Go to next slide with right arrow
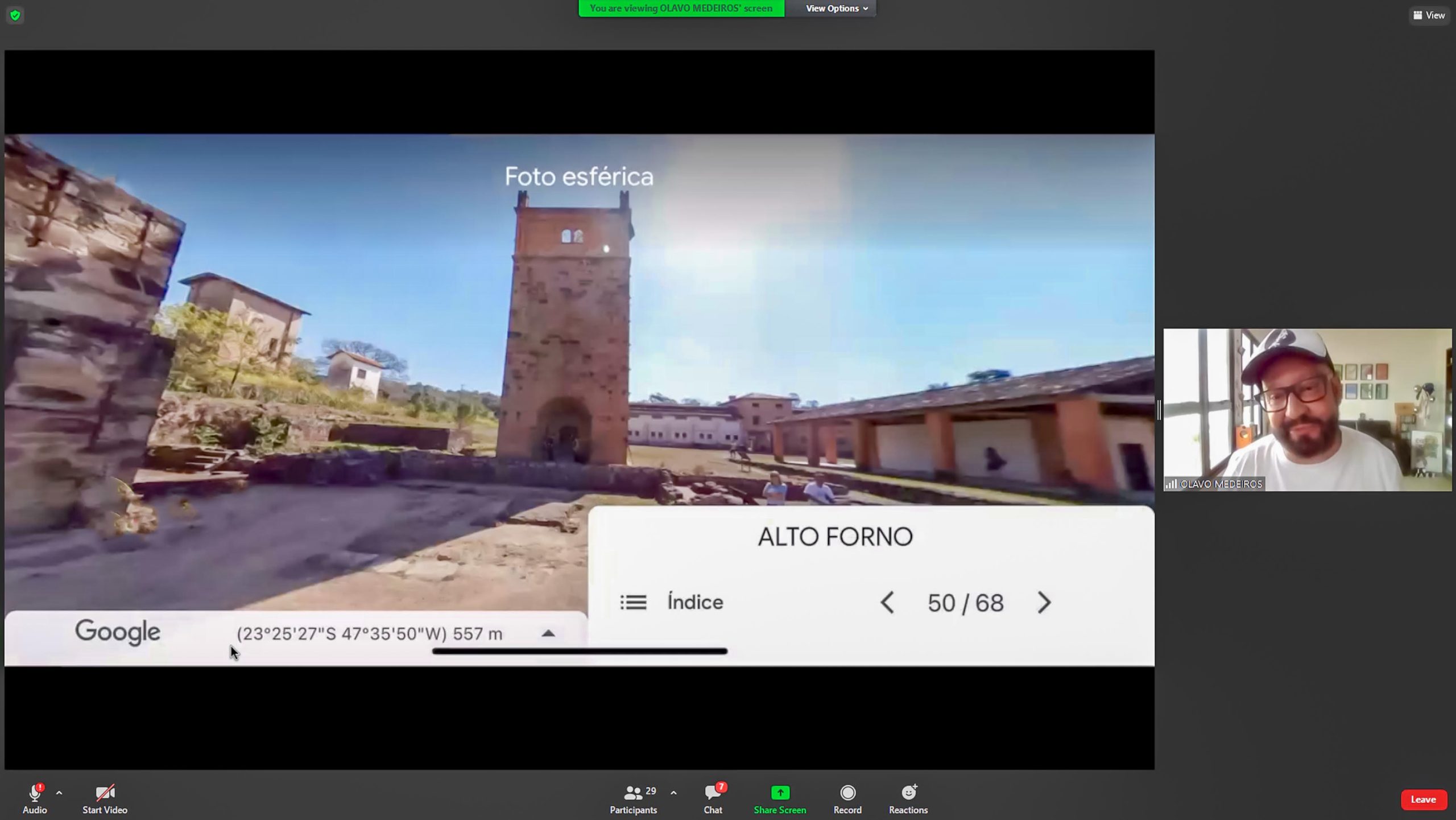The height and width of the screenshot is (820, 1456). coord(1044,603)
